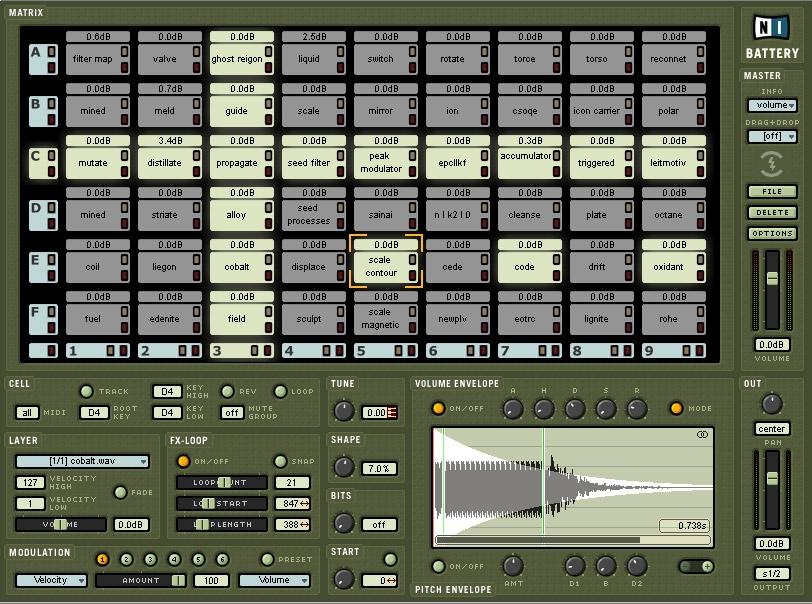Open the Velocity modulation source dropdown
812x604 pixels.
[x=51, y=580]
